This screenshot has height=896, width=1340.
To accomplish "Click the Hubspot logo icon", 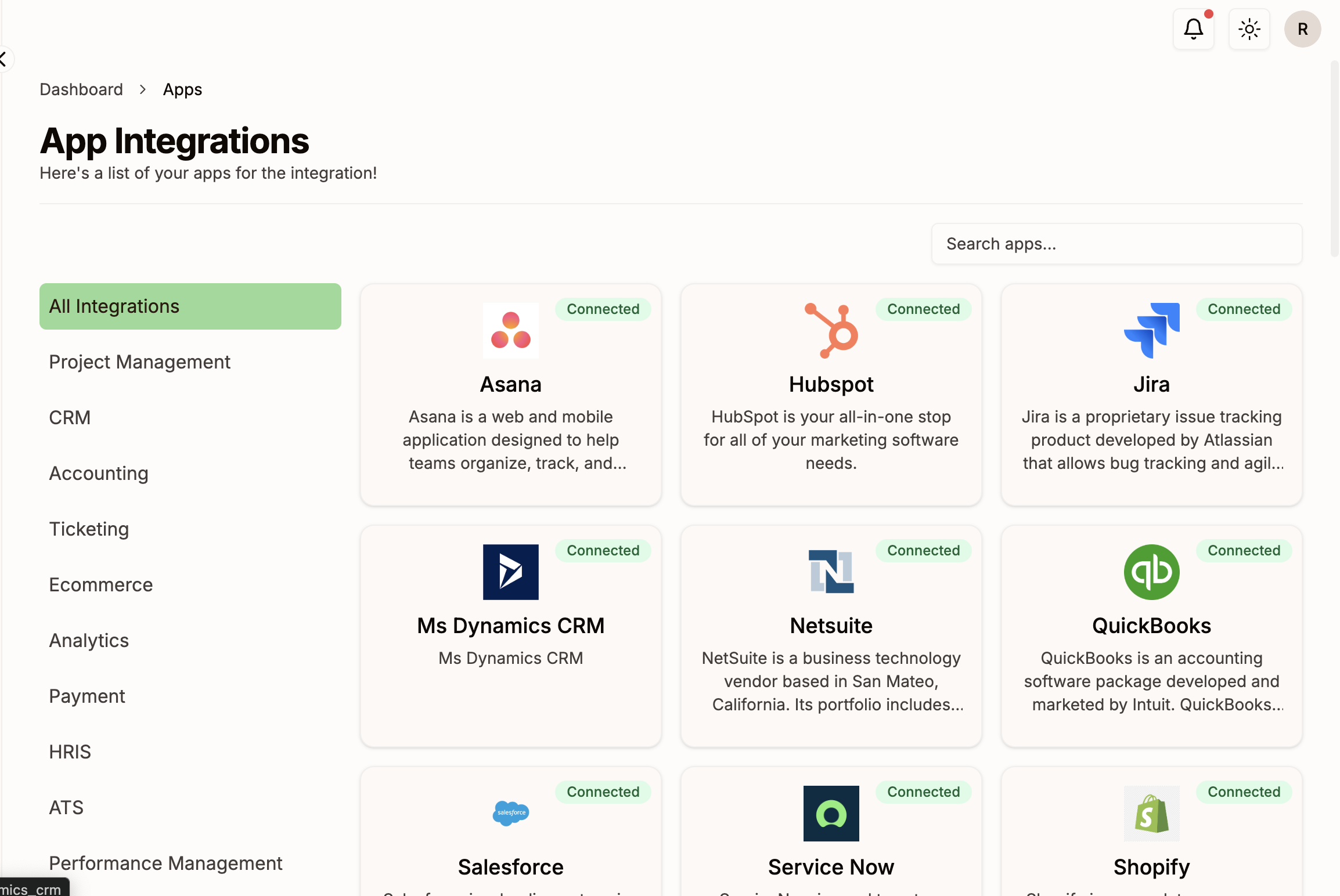I will pos(830,330).
